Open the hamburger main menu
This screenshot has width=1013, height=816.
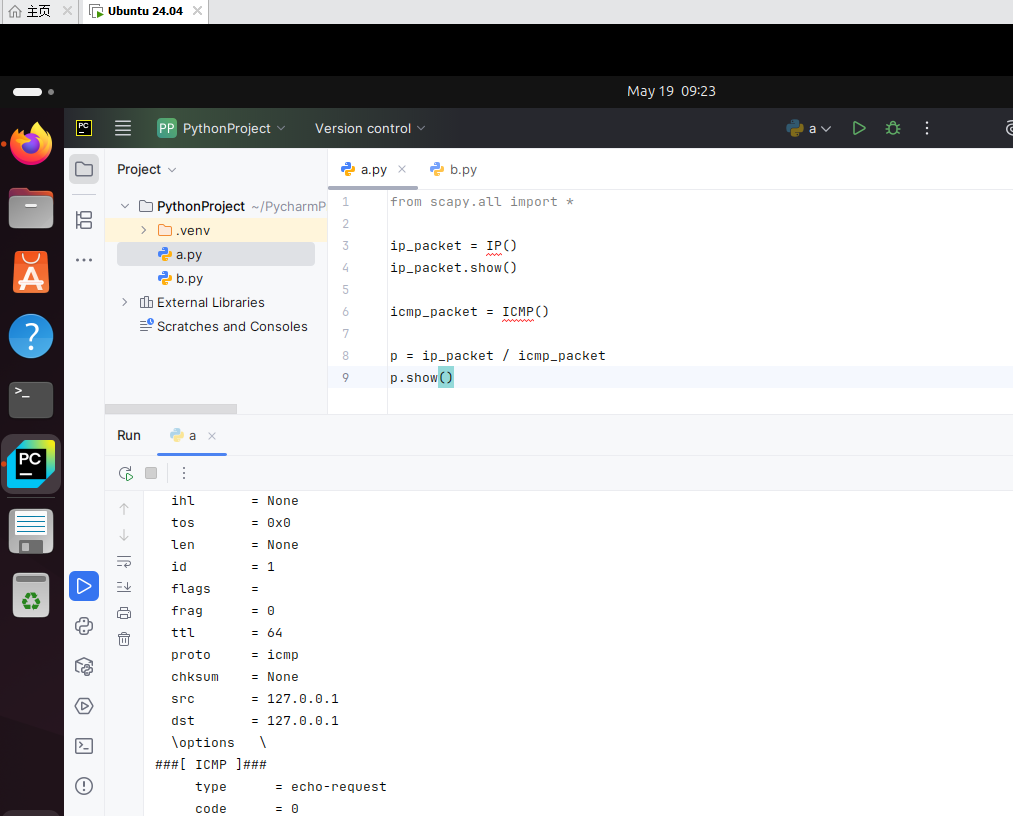[123, 128]
